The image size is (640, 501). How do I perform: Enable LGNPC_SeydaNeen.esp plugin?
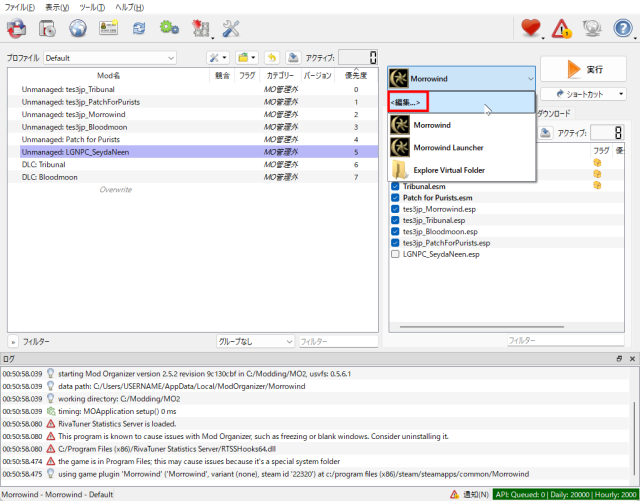(x=395, y=254)
